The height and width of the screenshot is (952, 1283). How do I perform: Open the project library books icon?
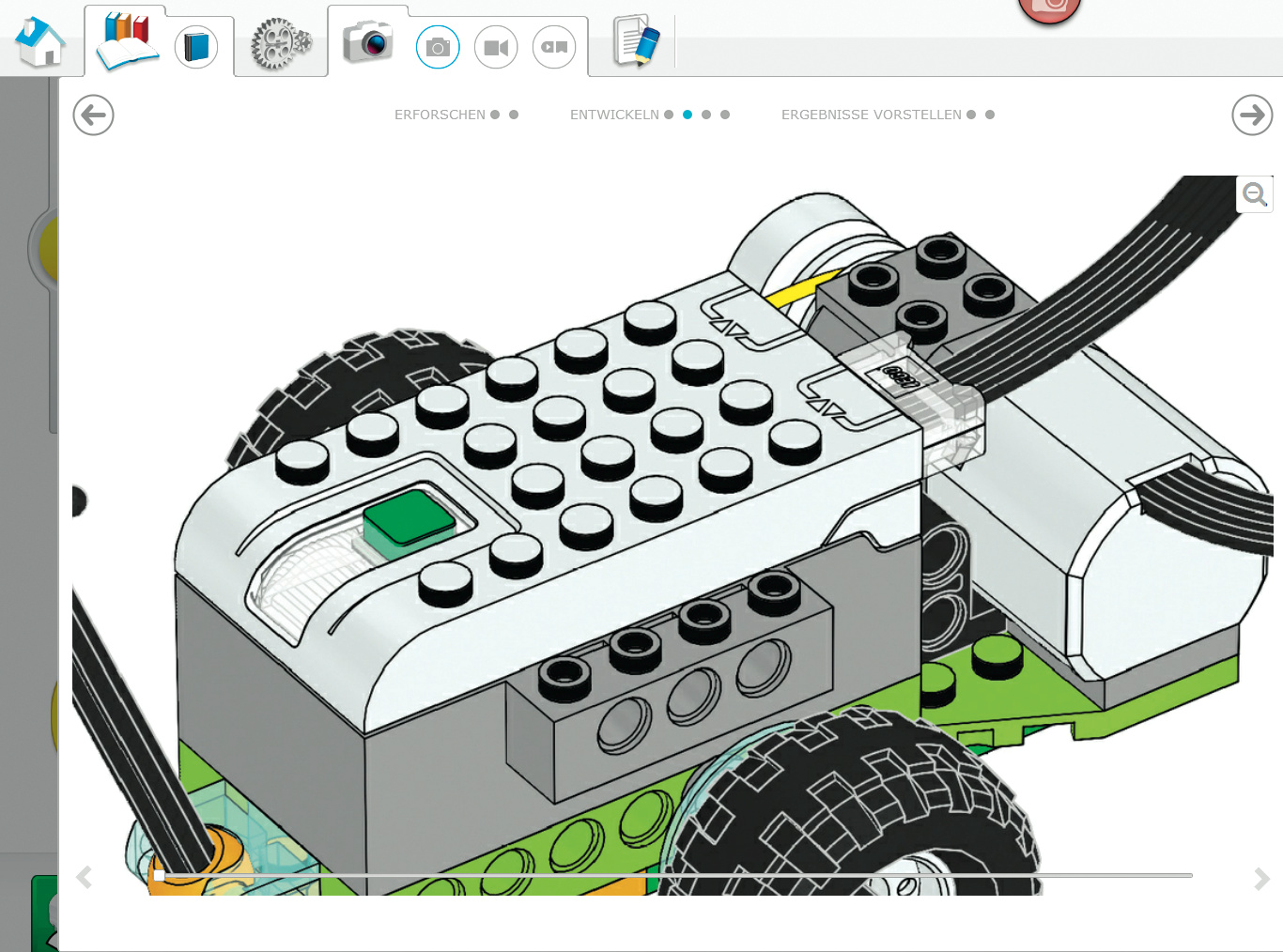pyautogui.click(x=128, y=42)
